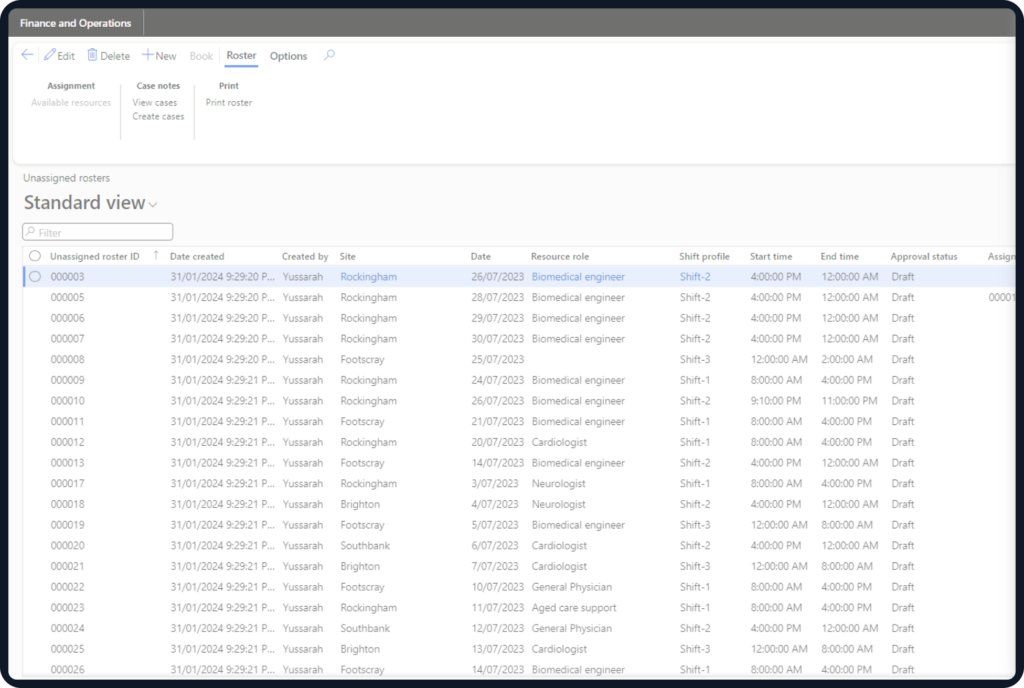Open the search magnifier in the toolbar
The height and width of the screenshot is (688, 1024).
click(330, 55)
